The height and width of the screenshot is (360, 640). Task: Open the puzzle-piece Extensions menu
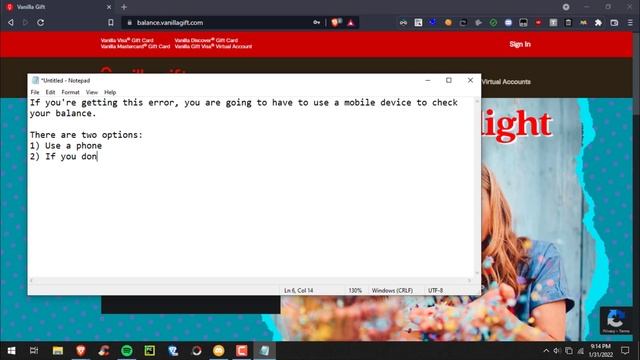pyautogui.click(x=598, y=22)
